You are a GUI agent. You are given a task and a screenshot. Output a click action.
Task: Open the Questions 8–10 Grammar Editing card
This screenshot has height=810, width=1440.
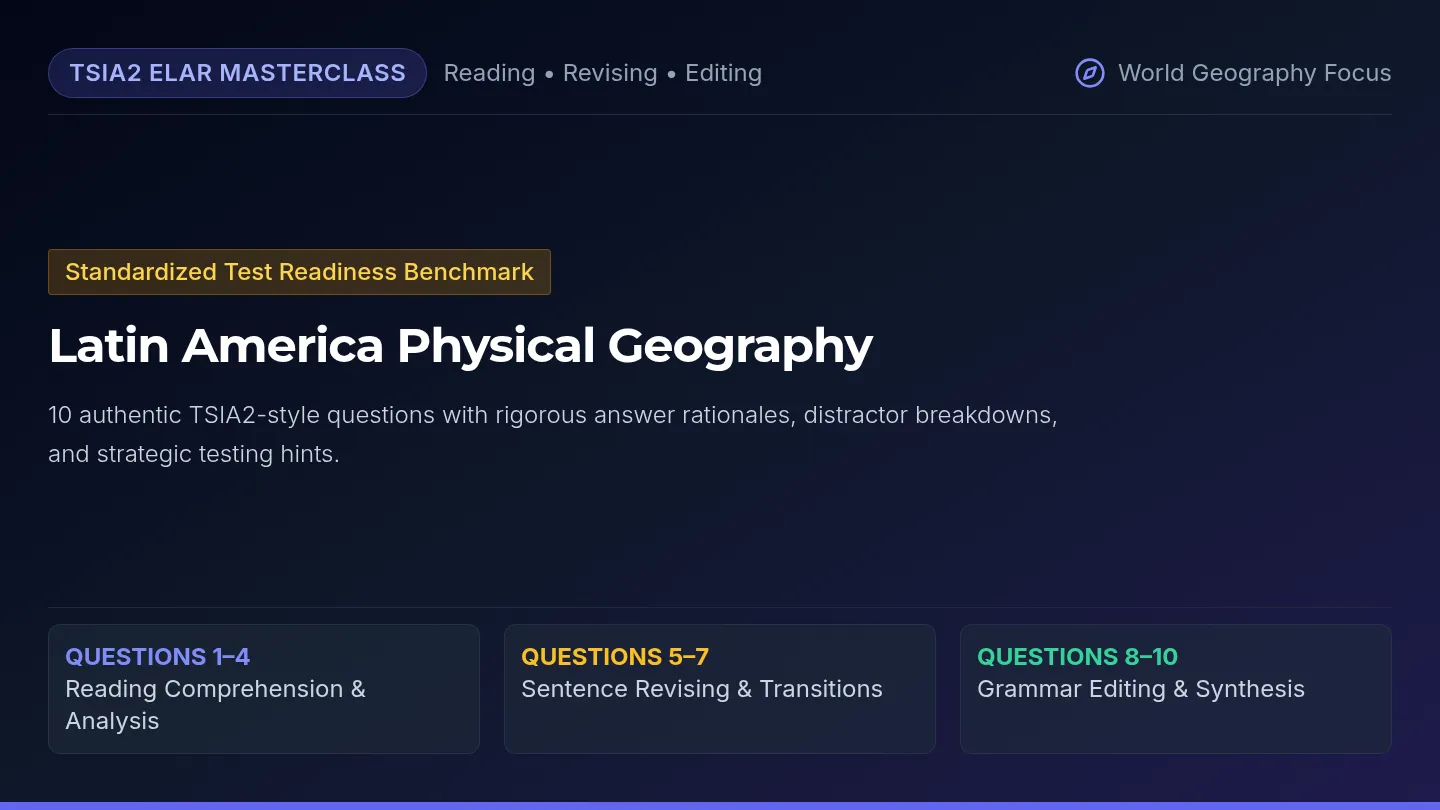1176,689
